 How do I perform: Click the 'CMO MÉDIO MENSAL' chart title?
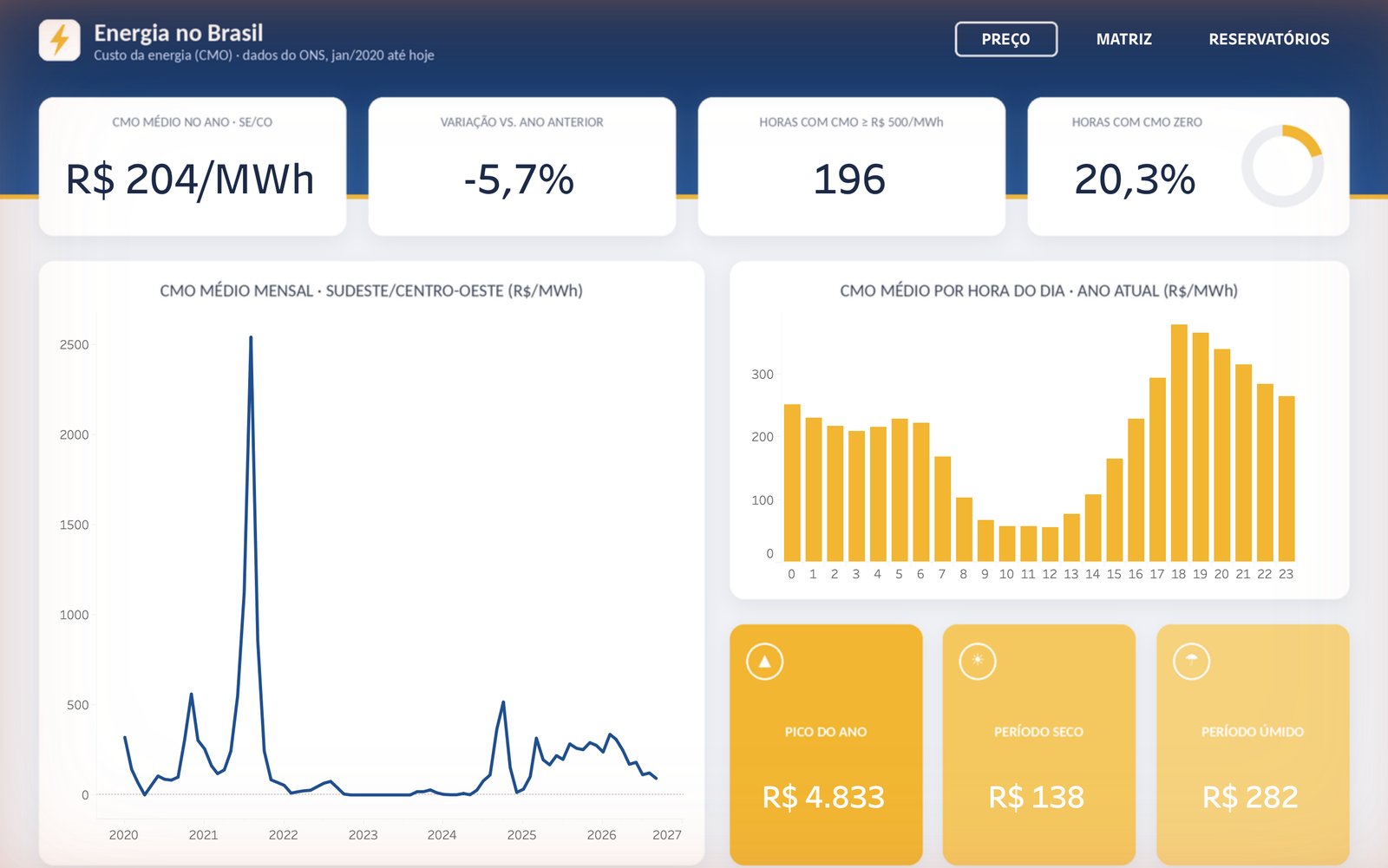tap(371, 291)
